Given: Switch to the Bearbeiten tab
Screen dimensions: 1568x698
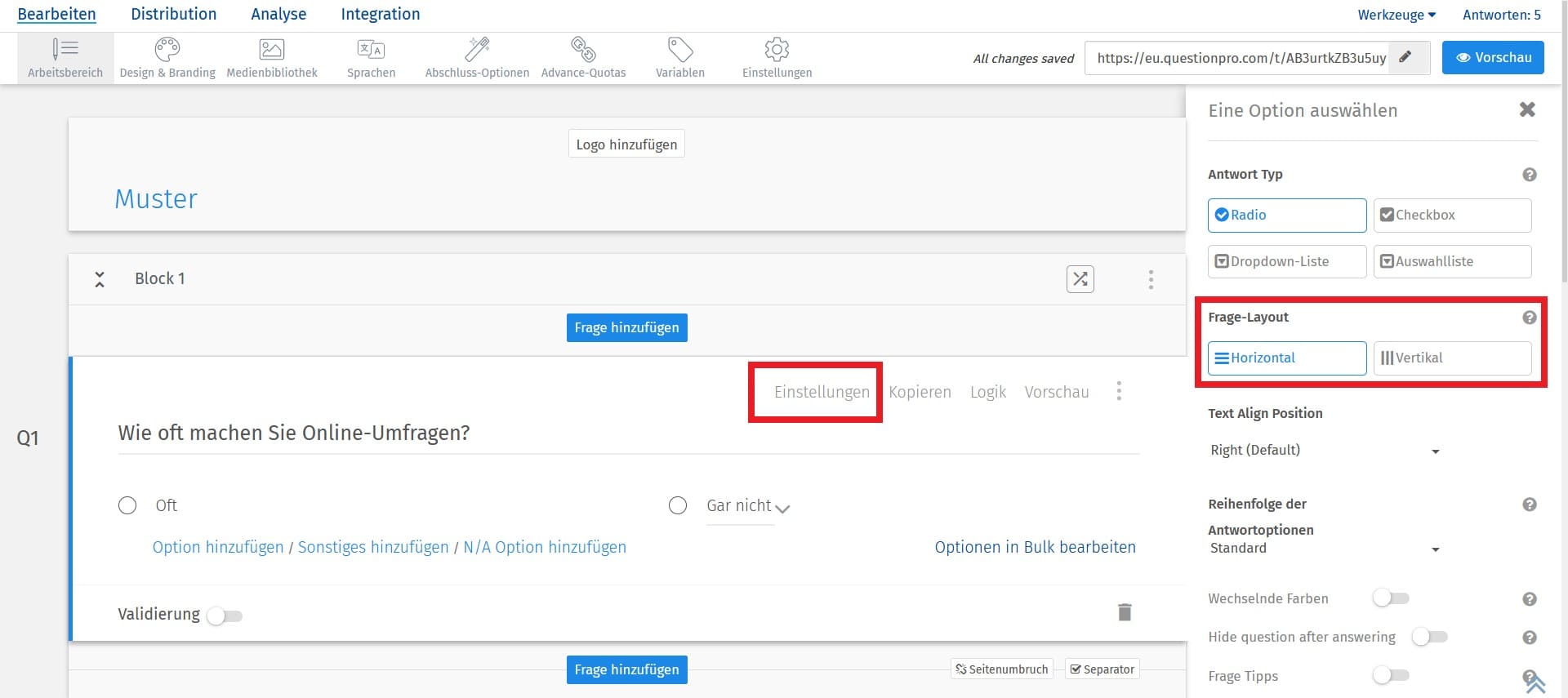Looking at the screenshot, I should 56,14.
